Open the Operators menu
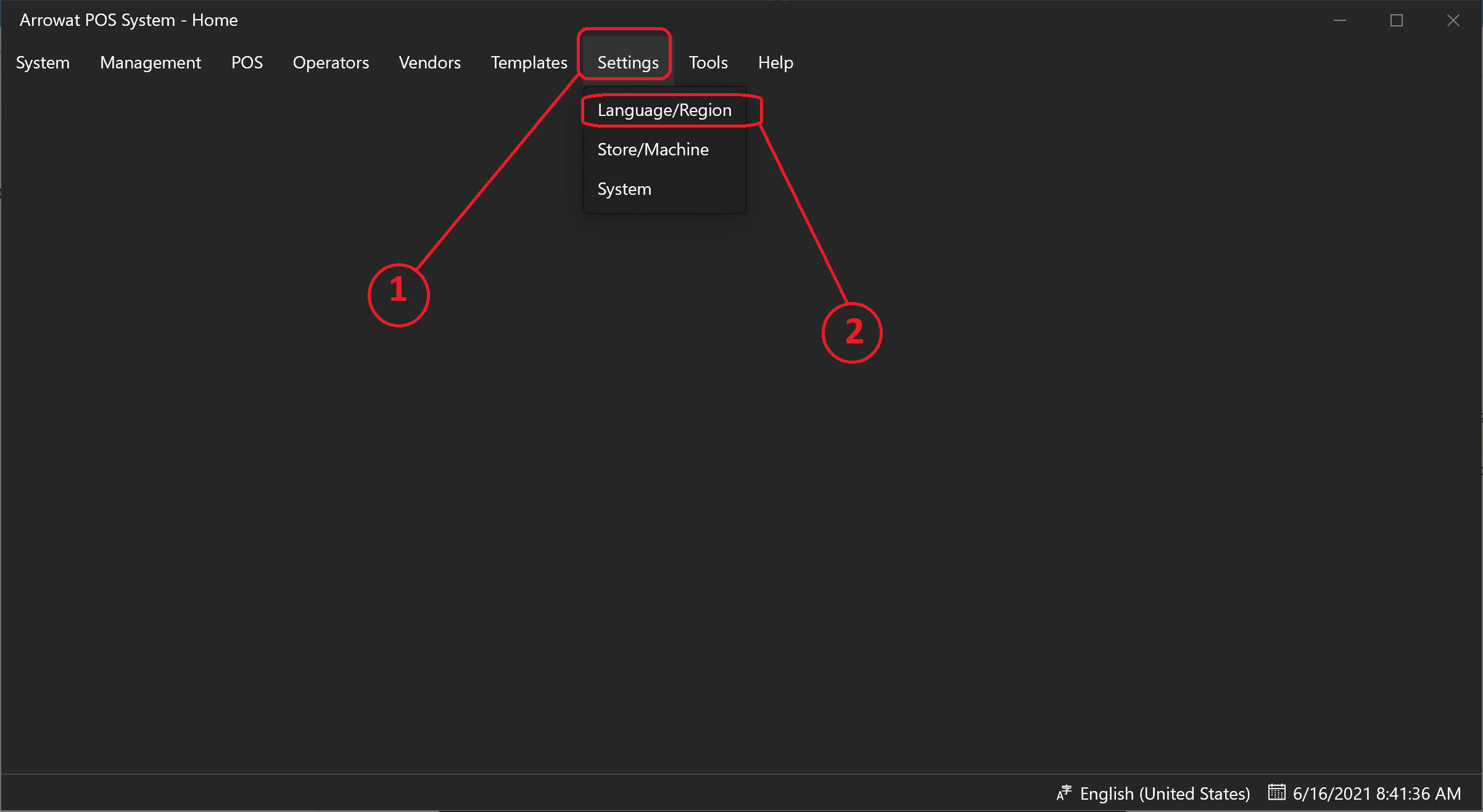1483x812 pixels. (330, 62)
